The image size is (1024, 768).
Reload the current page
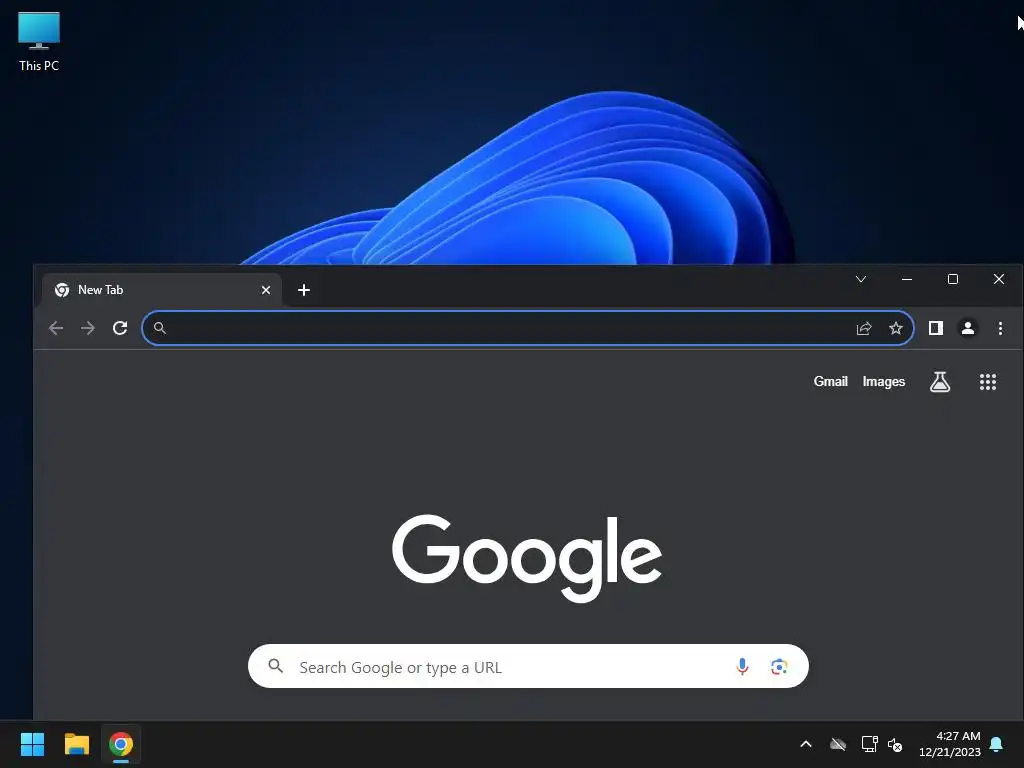(x=120, y=328)
